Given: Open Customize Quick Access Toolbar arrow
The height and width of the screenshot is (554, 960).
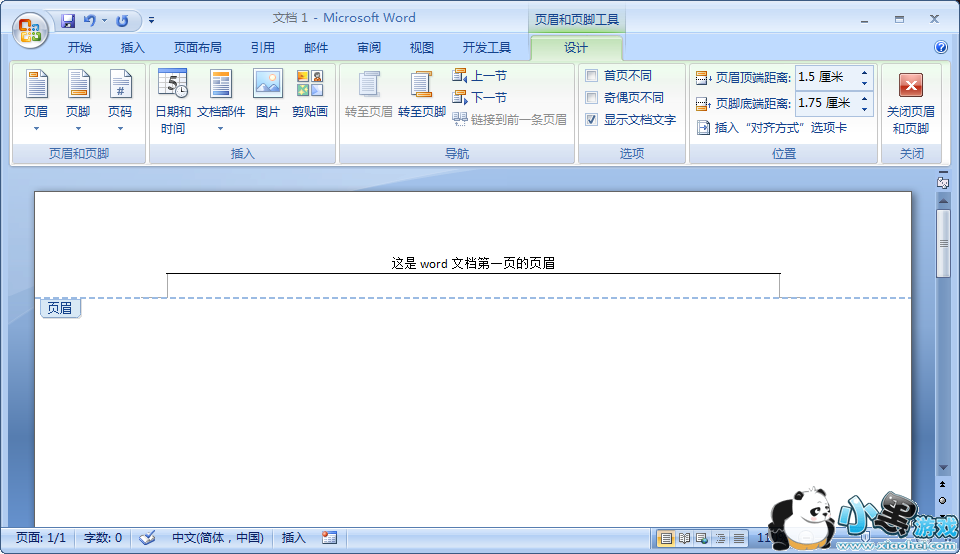Looking at the screenshot, I should pyautogui.click(x=151, y=20).
